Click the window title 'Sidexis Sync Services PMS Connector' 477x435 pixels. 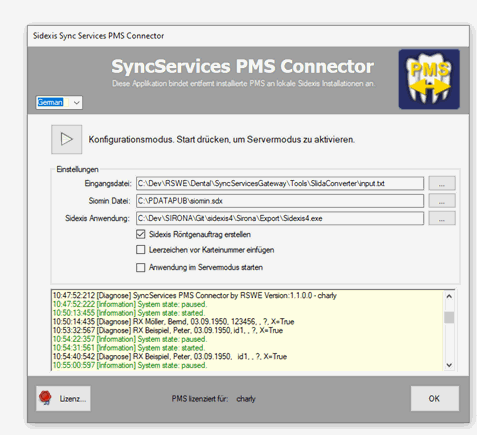pyautogui.click(x=98, y=36)
